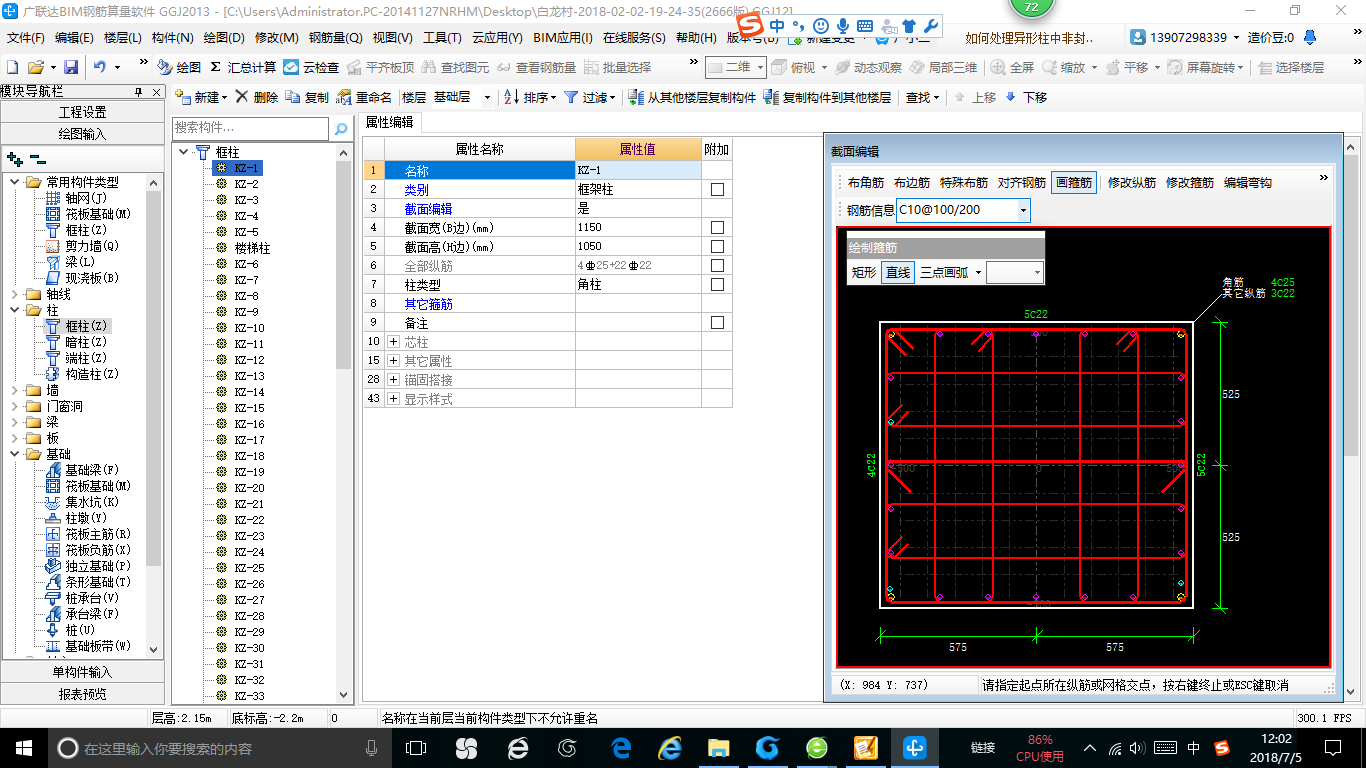Save the project with the disk icon
This screenshot has height=768, width=1366.
(x=71, y=67)
